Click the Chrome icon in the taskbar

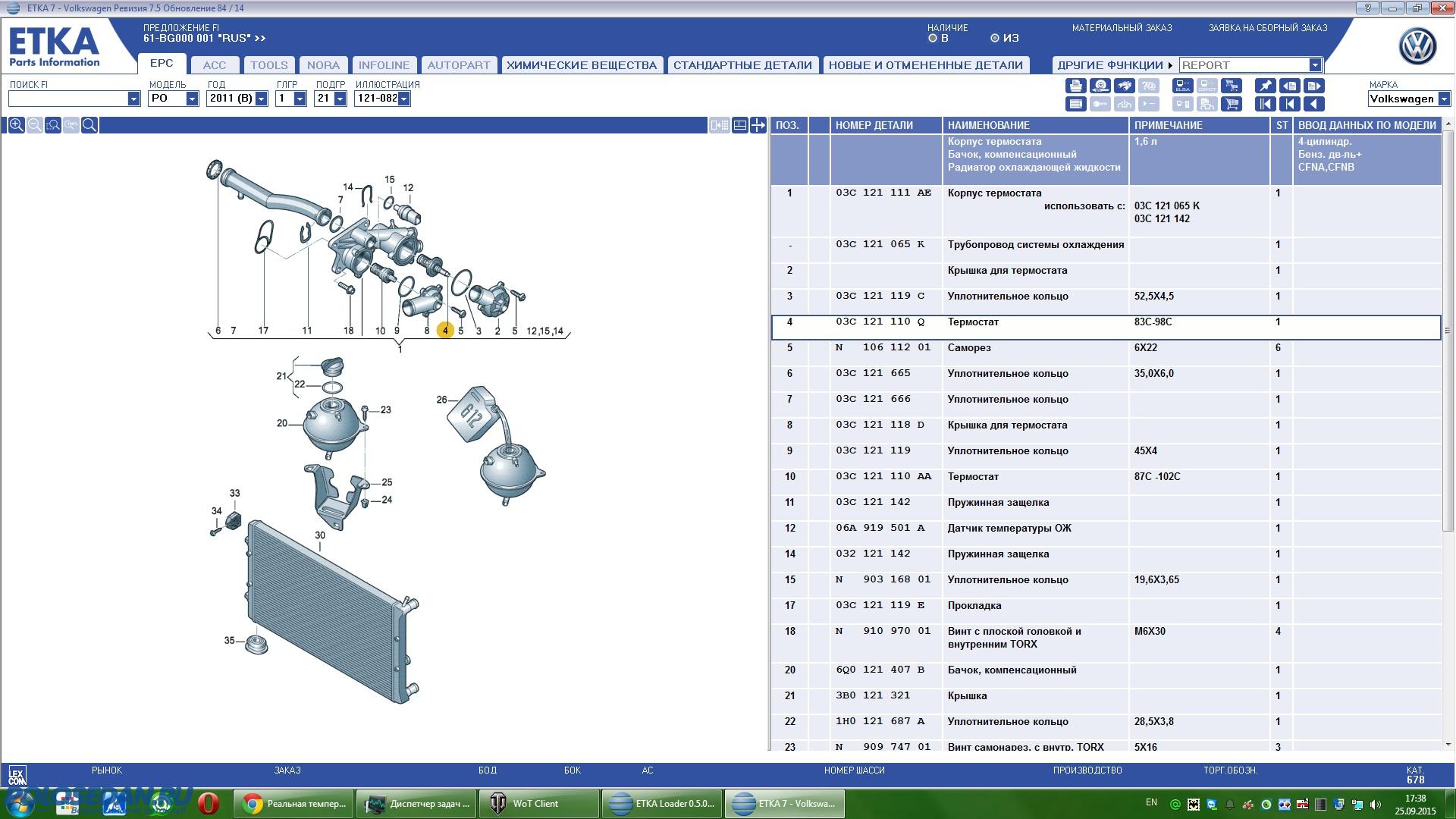click(253, 804)
